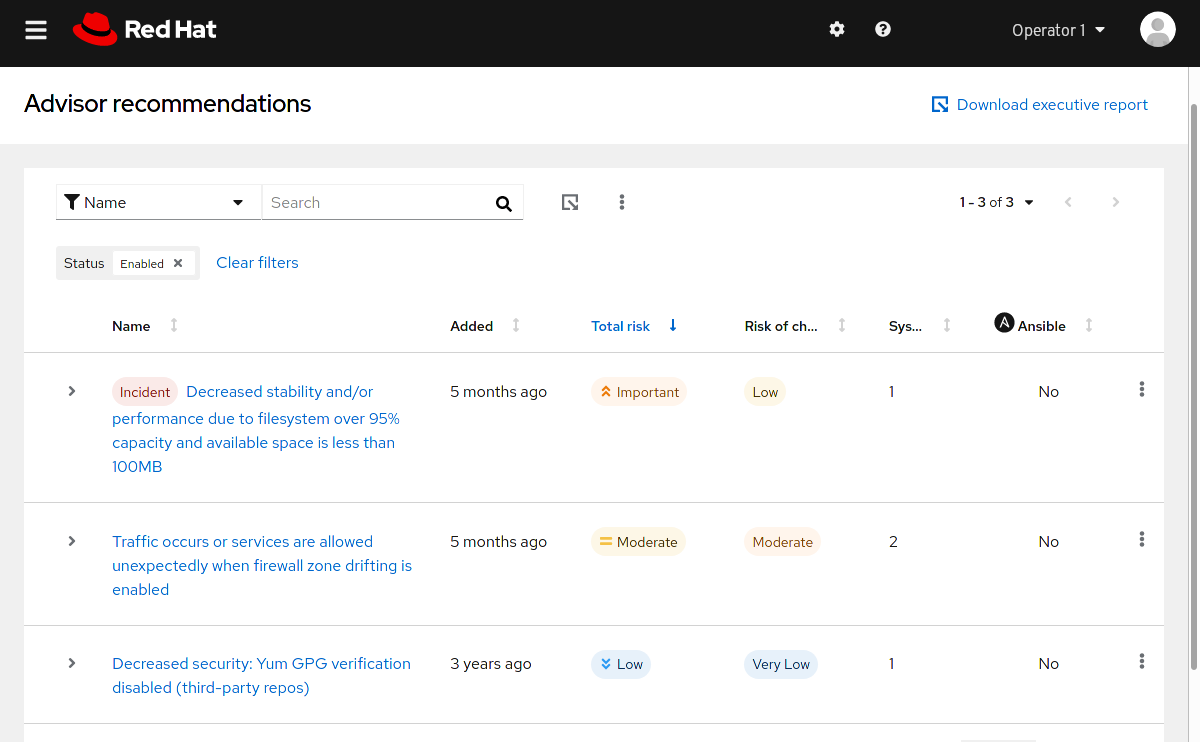Open kebab menu for the firewall zone row
Viewport: 1200px width, 742px height.
click(x=1141, y=540)
